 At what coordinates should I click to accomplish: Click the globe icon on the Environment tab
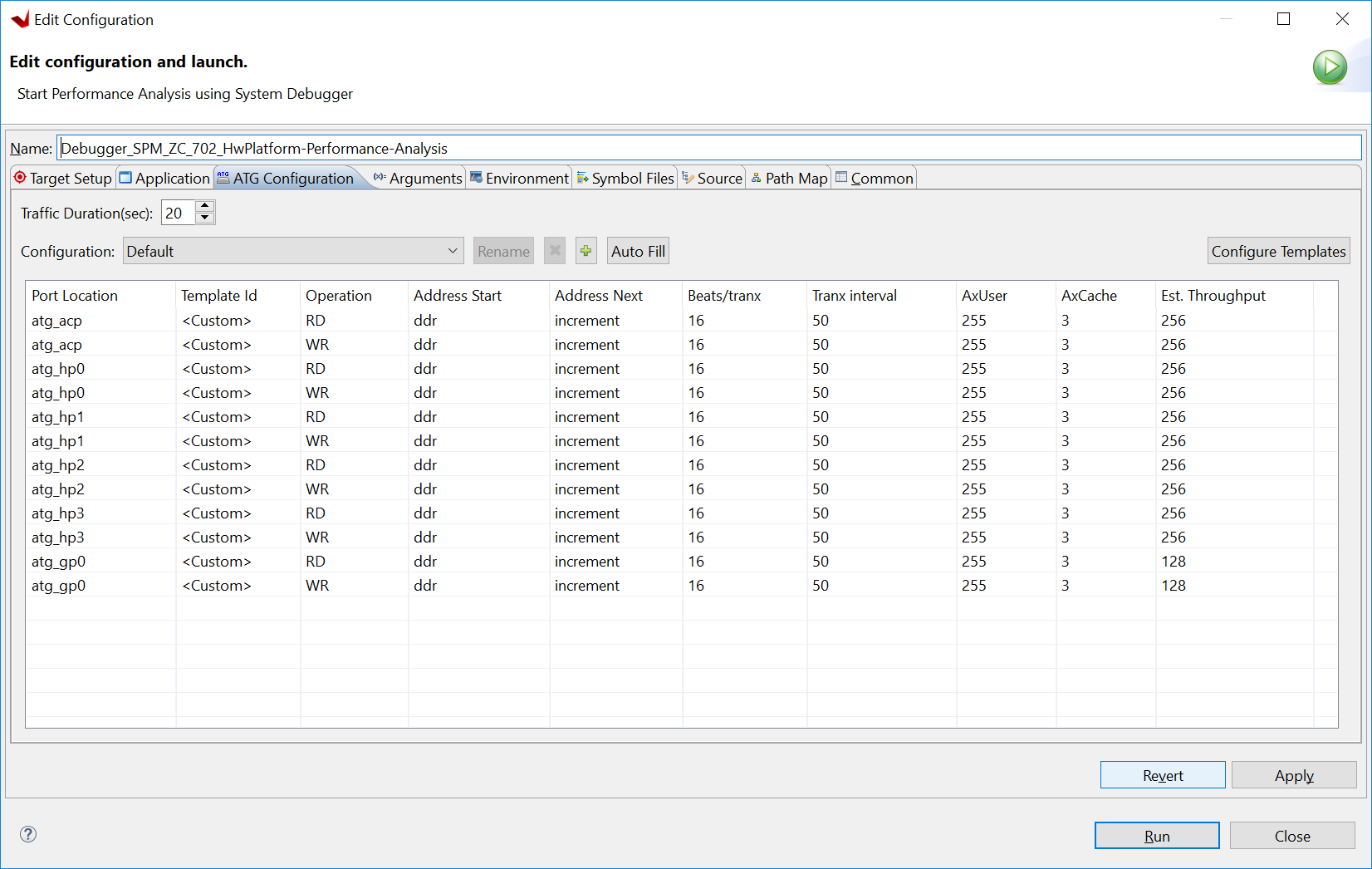[475, 177]
